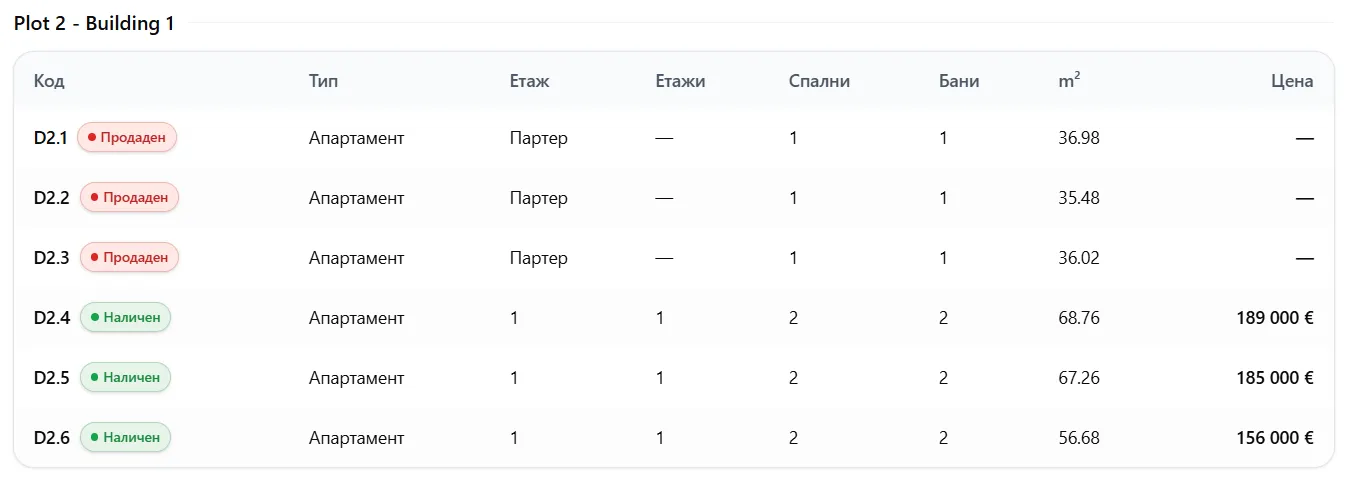
Task: Click the 185 000 € price
Action: pos(1274,378)
